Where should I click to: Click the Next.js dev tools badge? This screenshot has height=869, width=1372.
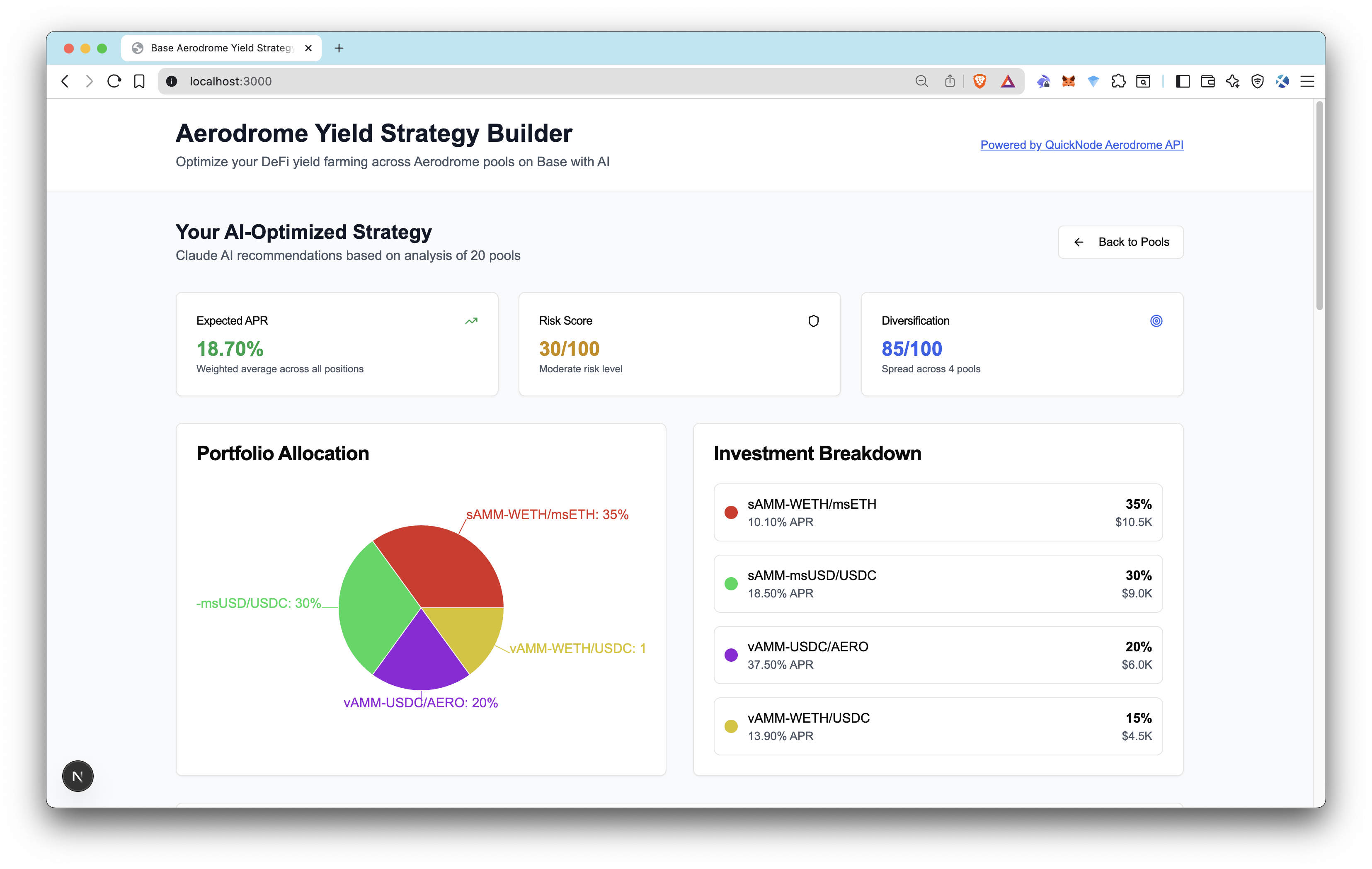[x=78, y=776]
